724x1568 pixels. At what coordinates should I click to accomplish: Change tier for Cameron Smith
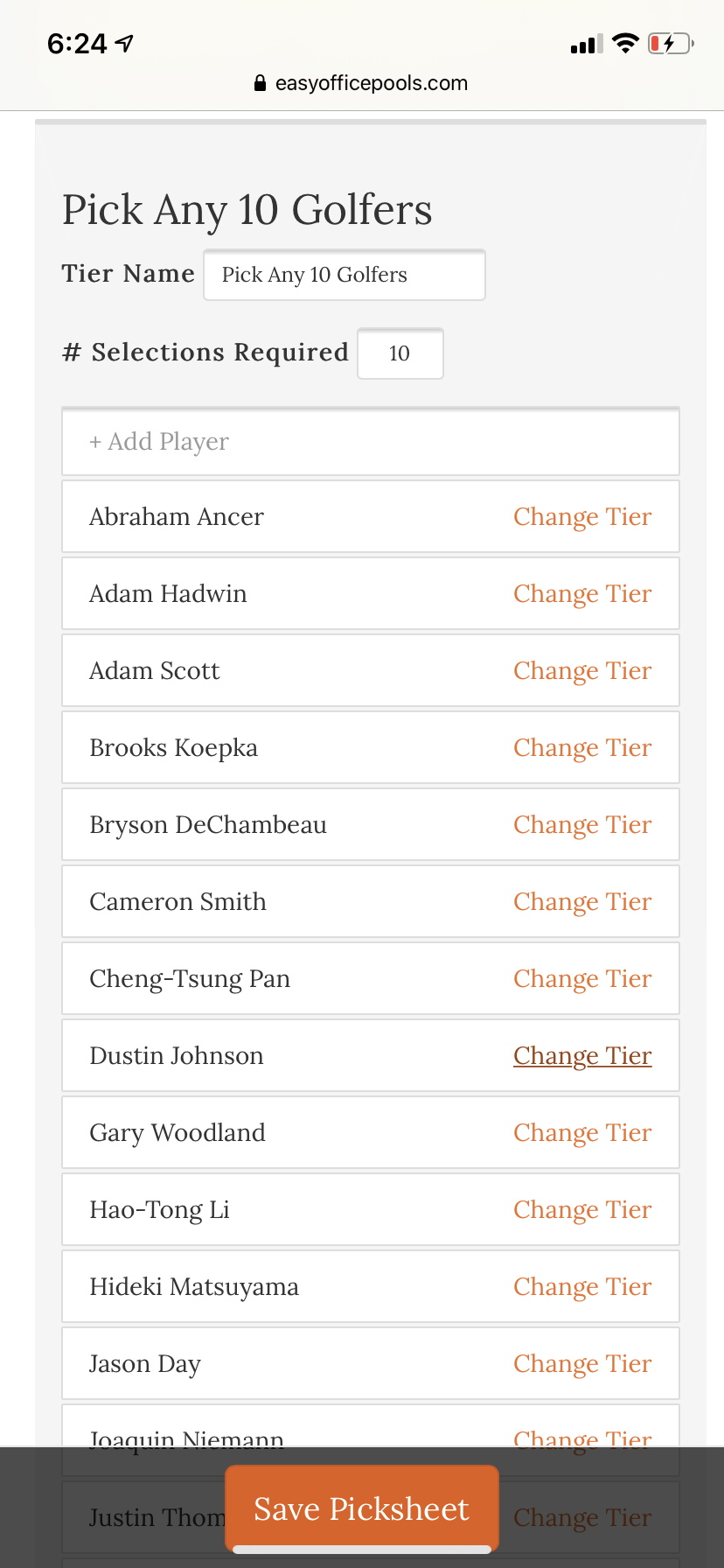tap(582, 902)
